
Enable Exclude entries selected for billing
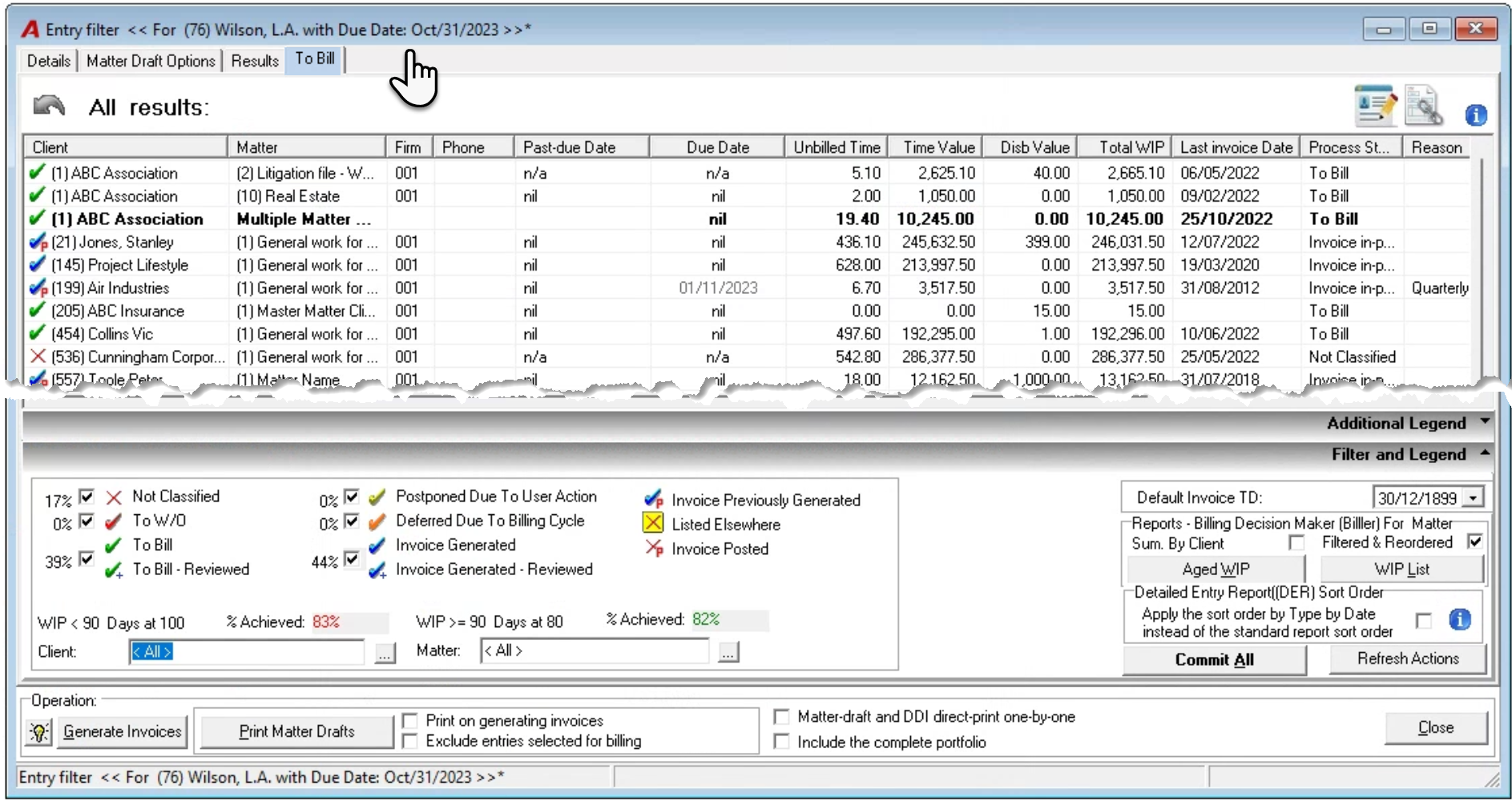[x=409, y=741]
